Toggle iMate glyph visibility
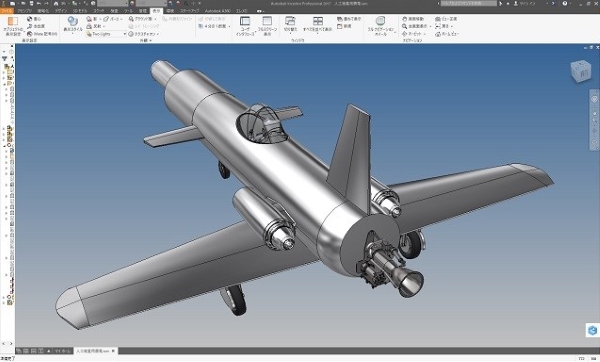 [42, 34]
